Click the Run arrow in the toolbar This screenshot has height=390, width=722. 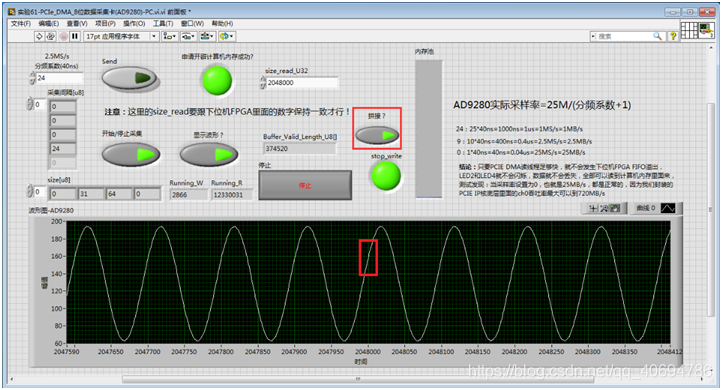click(x=39, y=36)
